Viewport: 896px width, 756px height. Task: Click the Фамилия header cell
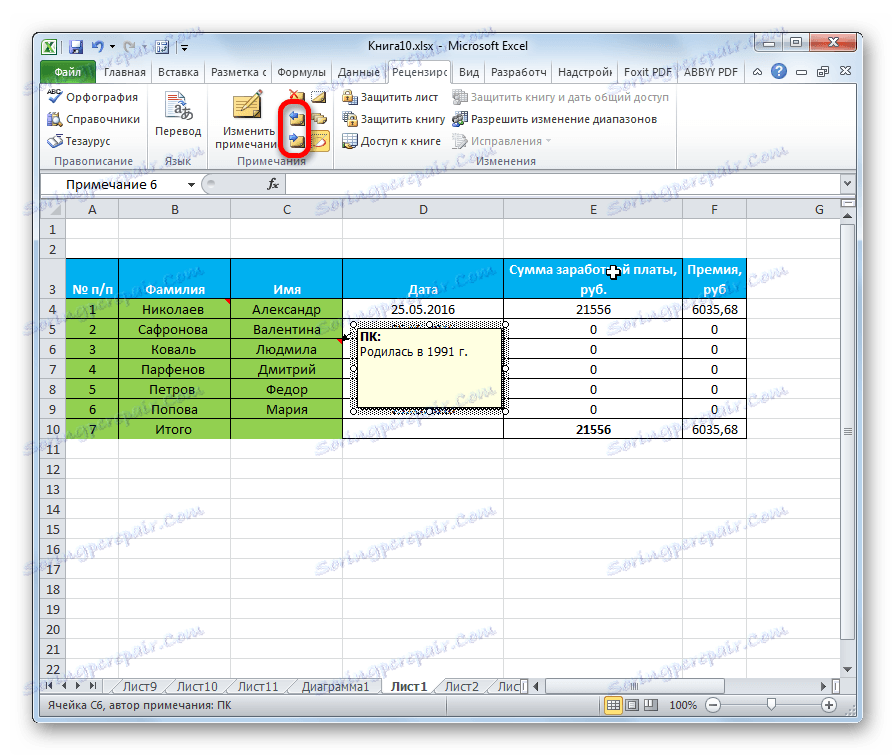[174, 279]
